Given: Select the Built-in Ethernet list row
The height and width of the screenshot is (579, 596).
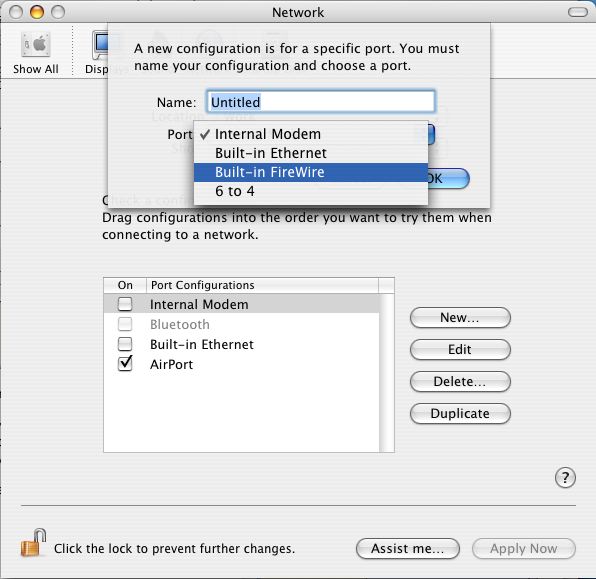Looking at the screenshot, I should pyautogui.click(x=241, y=344).
